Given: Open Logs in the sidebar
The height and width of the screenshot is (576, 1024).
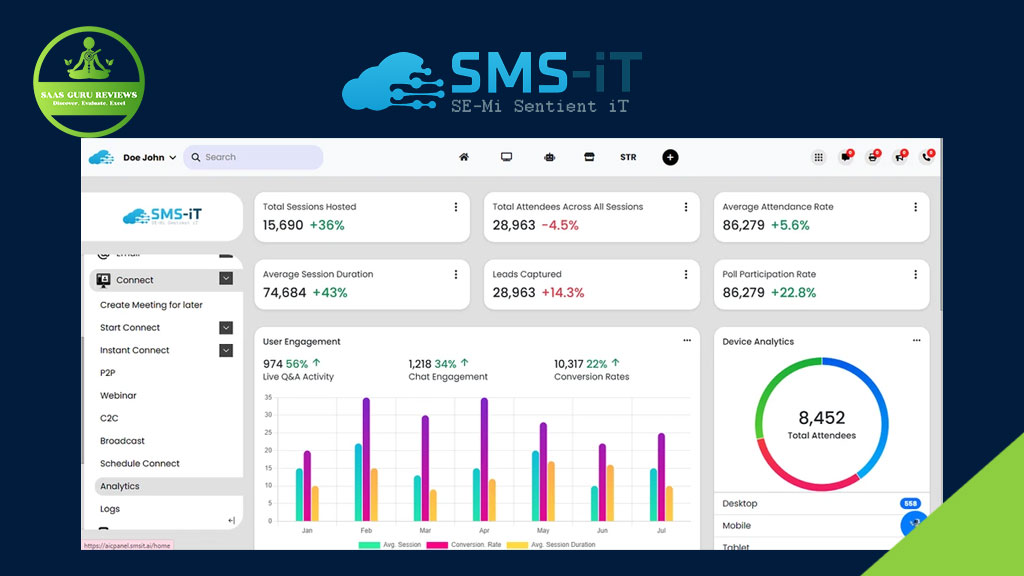Looking at the screenshot, I should [x=110, y=509].
